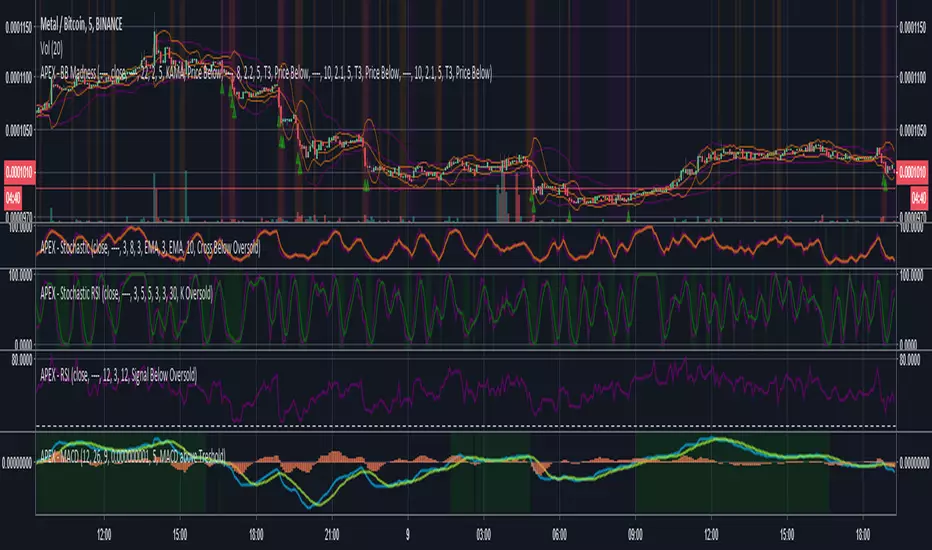Click the RSI dashed oversold threshold line
Viewport: 932px width, 550px height.
[466, 426]
